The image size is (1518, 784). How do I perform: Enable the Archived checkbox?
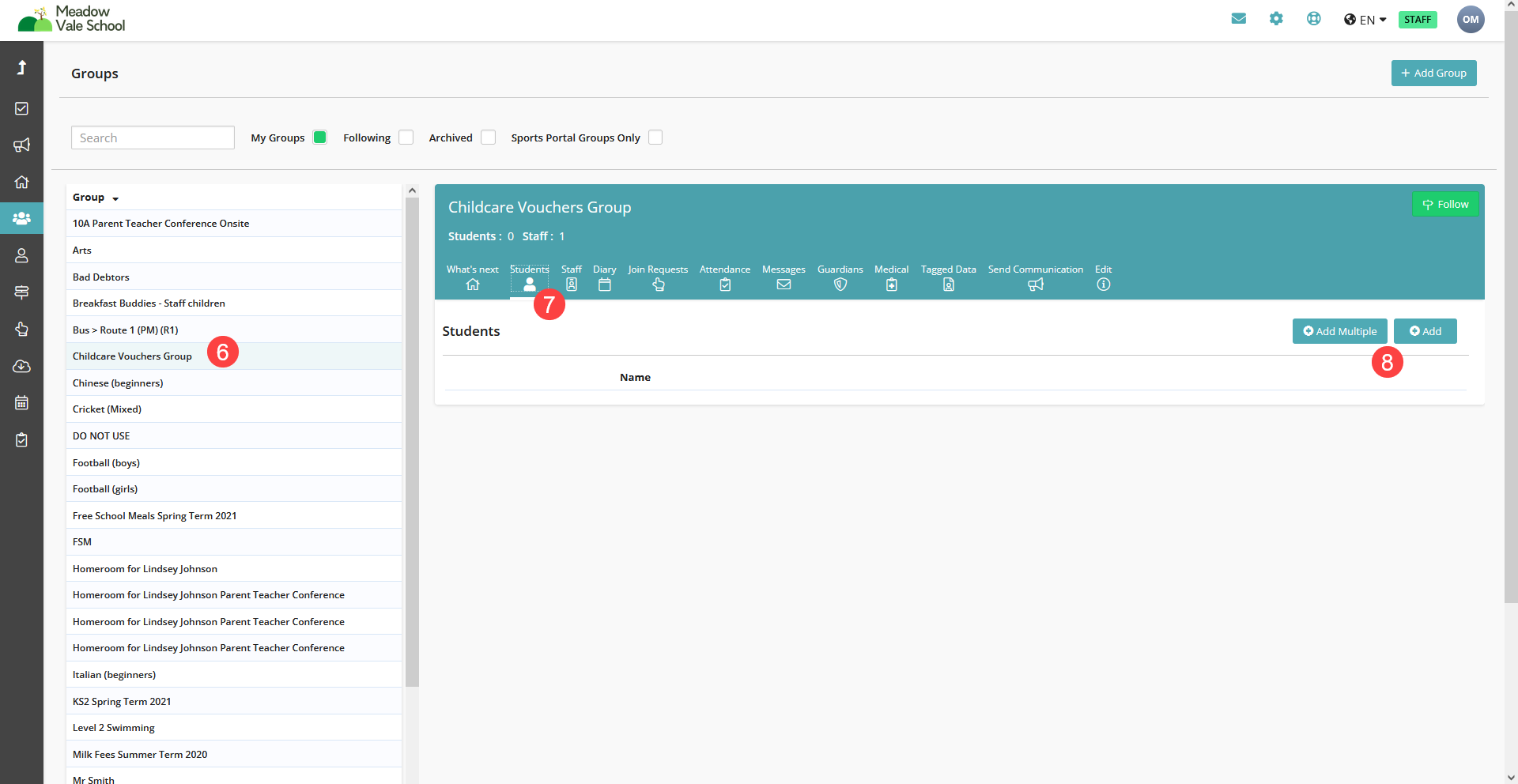tap(488, 138)
